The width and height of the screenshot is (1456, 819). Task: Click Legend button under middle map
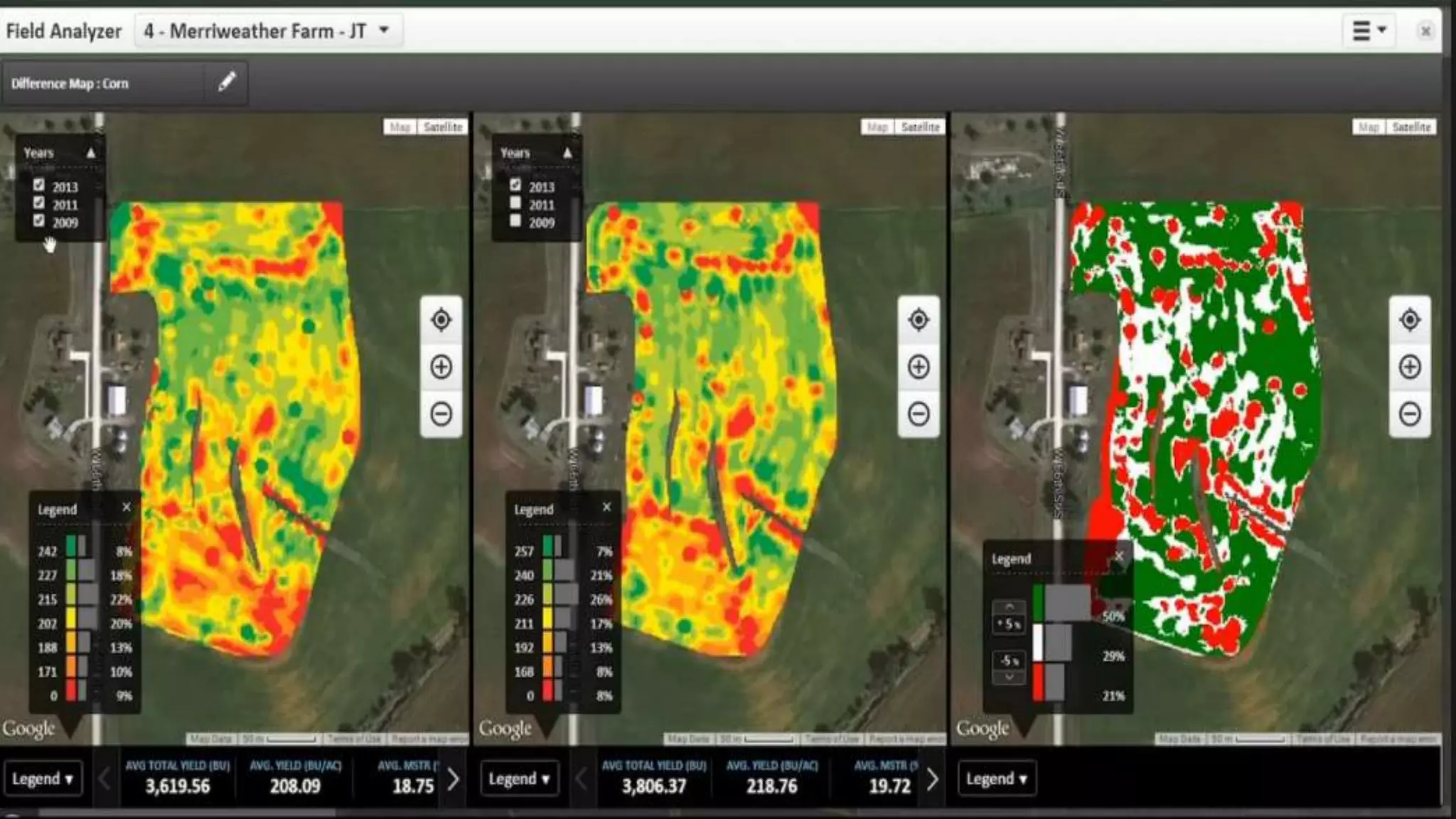pos(519,779)
